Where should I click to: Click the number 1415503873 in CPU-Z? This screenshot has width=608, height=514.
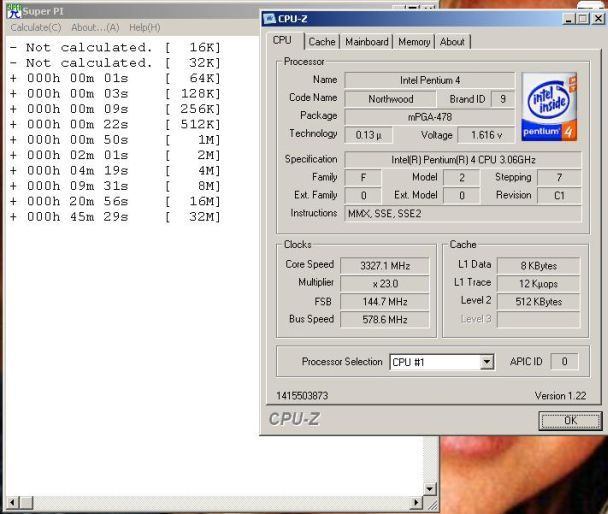pyautogui.click(x=302, y=396)
